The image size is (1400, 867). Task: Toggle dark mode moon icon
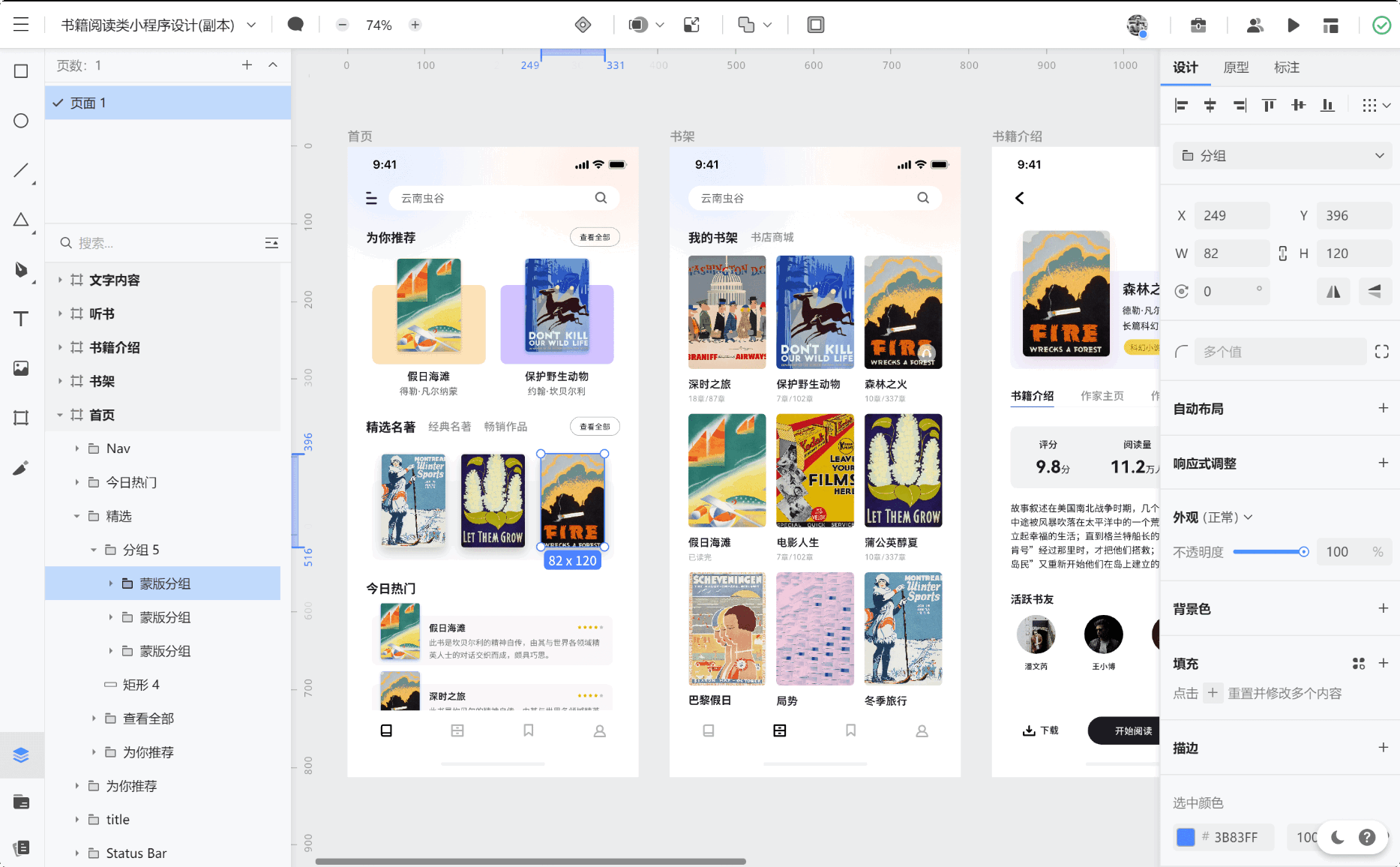pos(1338,837)
